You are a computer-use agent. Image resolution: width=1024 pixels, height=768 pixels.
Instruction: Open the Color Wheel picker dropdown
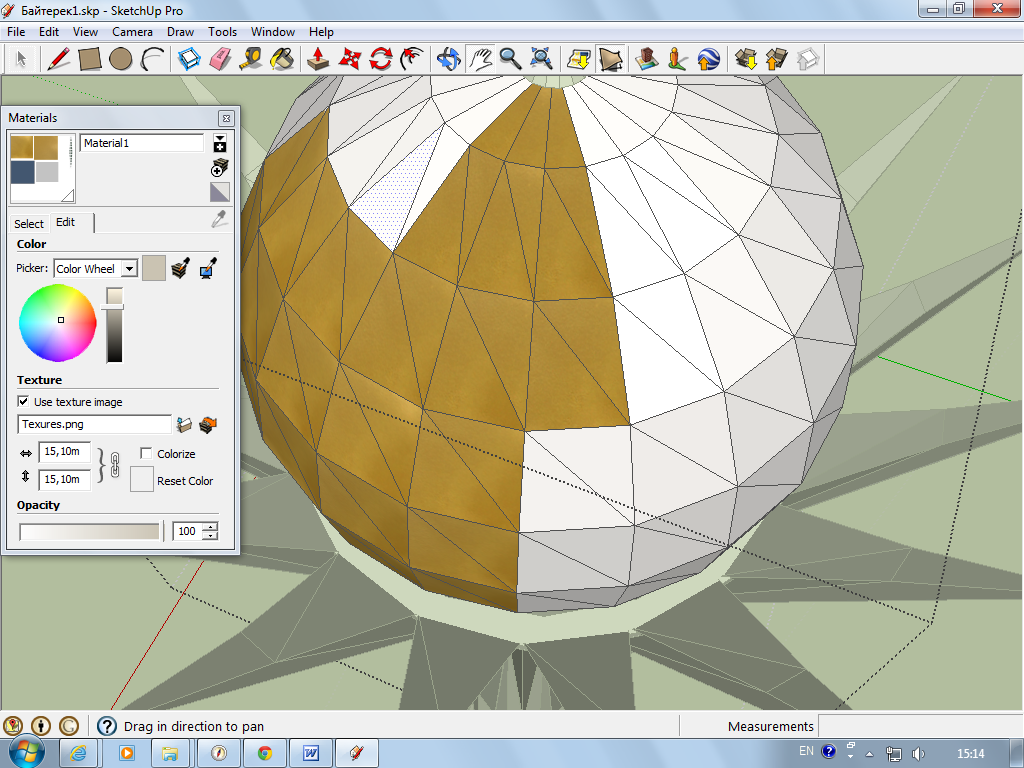(x=128, y=269)
